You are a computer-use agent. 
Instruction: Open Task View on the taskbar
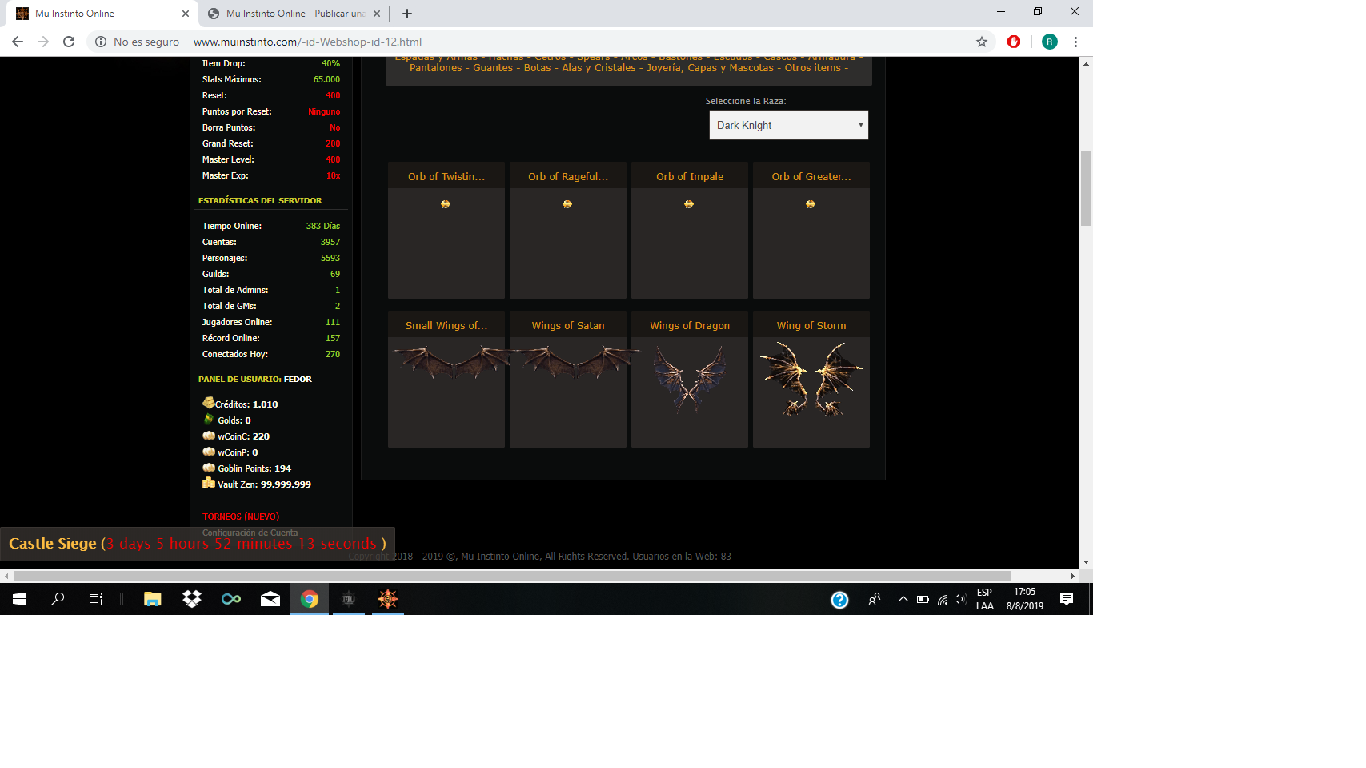tap(96, 599)
